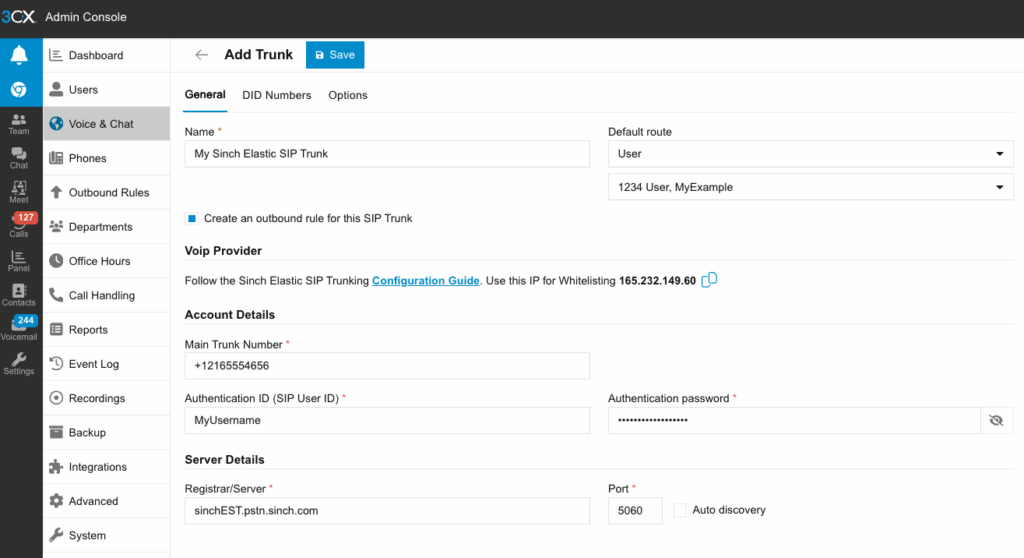The width and height of the screenshot is (1024, 558).
Task: Open the Settings wrench icon
Action: (x=18, y=363)
